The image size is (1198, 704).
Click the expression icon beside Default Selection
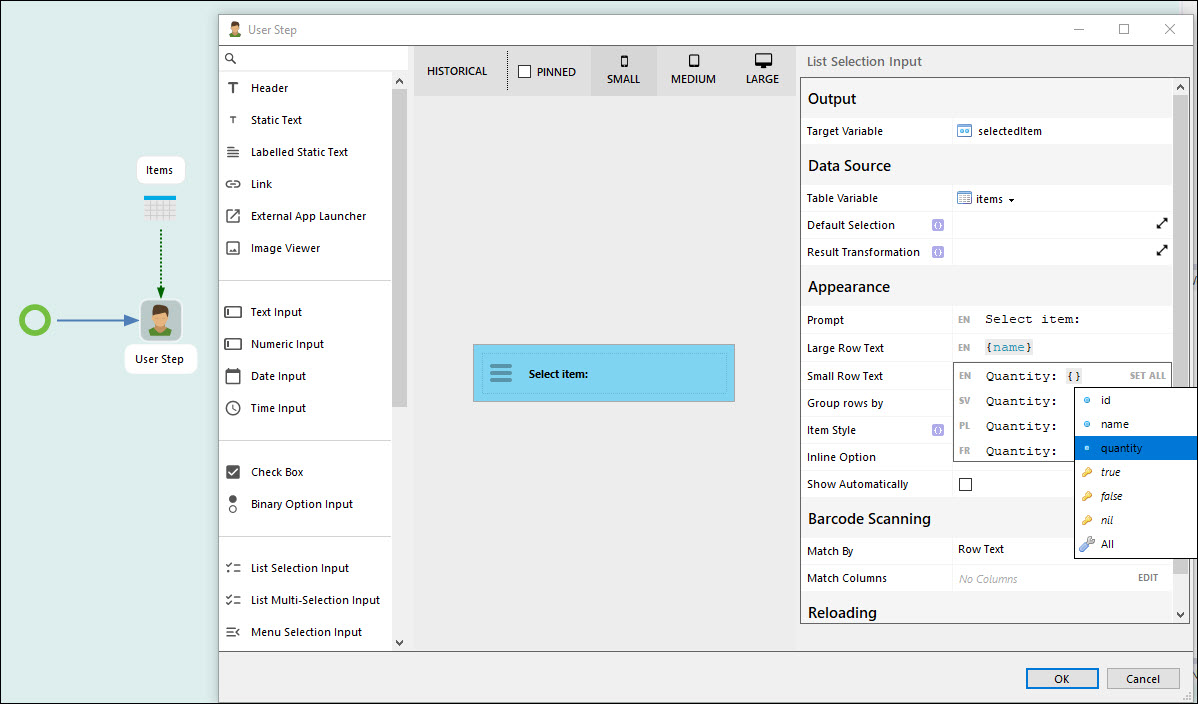(x=937, y=225)
